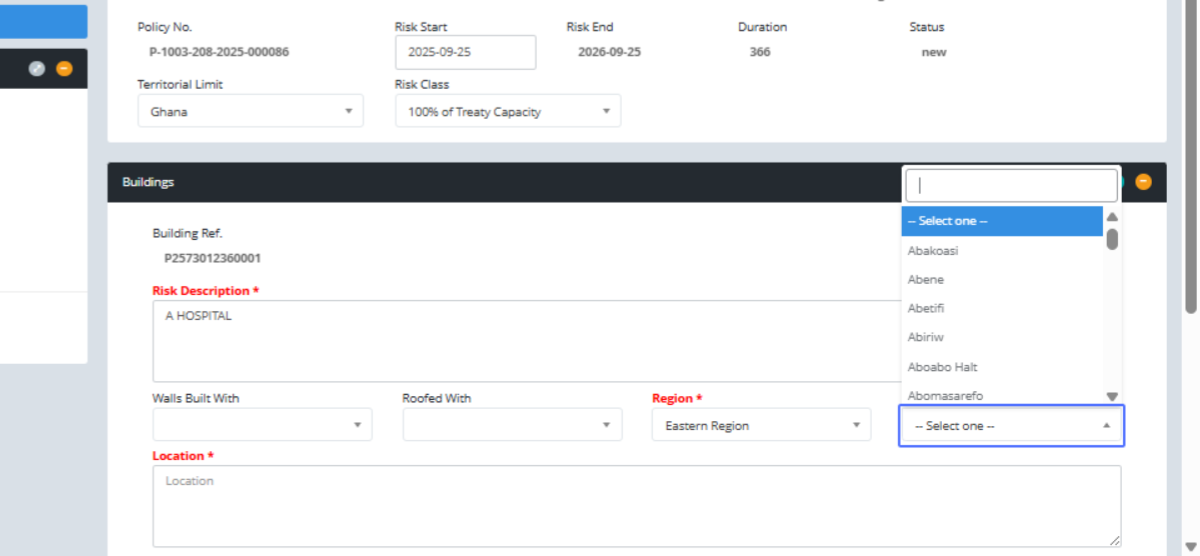Click the blue button in left sidebar
Image resolution: width=1200 pixels, height=556 pixels.
click(x=43, y=22)
